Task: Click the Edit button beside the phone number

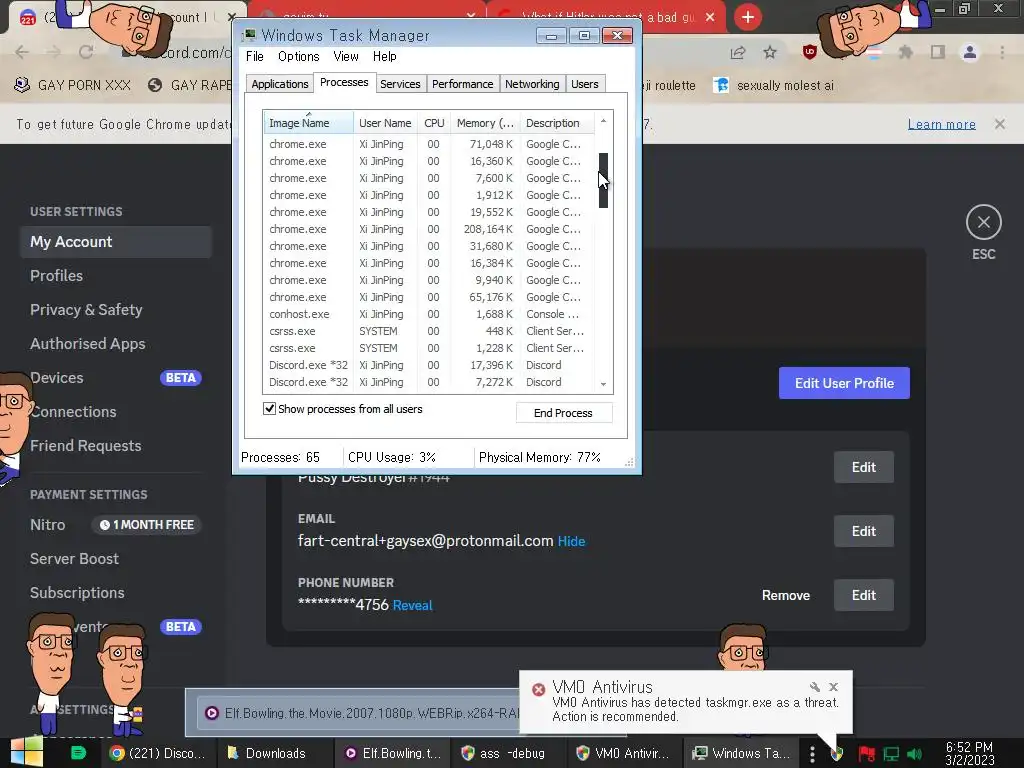Action: (x=863, y=596)
